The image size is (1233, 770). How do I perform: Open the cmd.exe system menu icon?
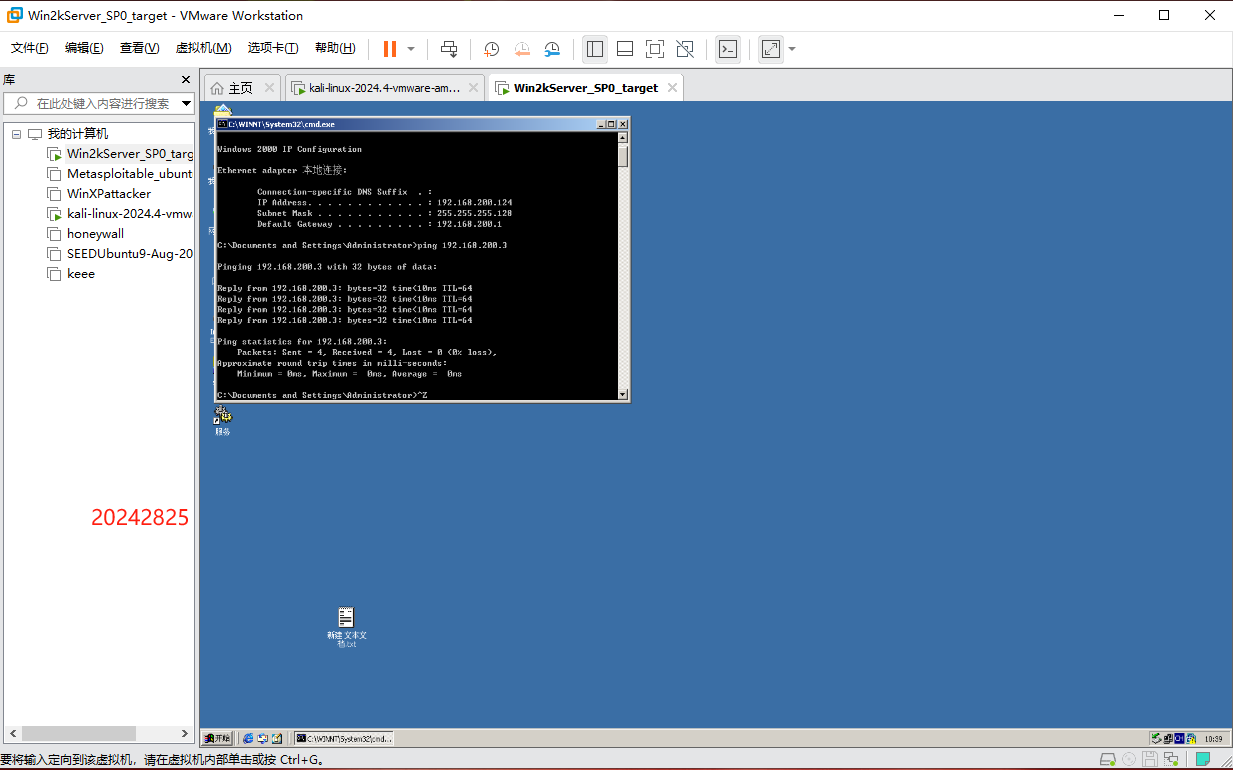point(222,124)
